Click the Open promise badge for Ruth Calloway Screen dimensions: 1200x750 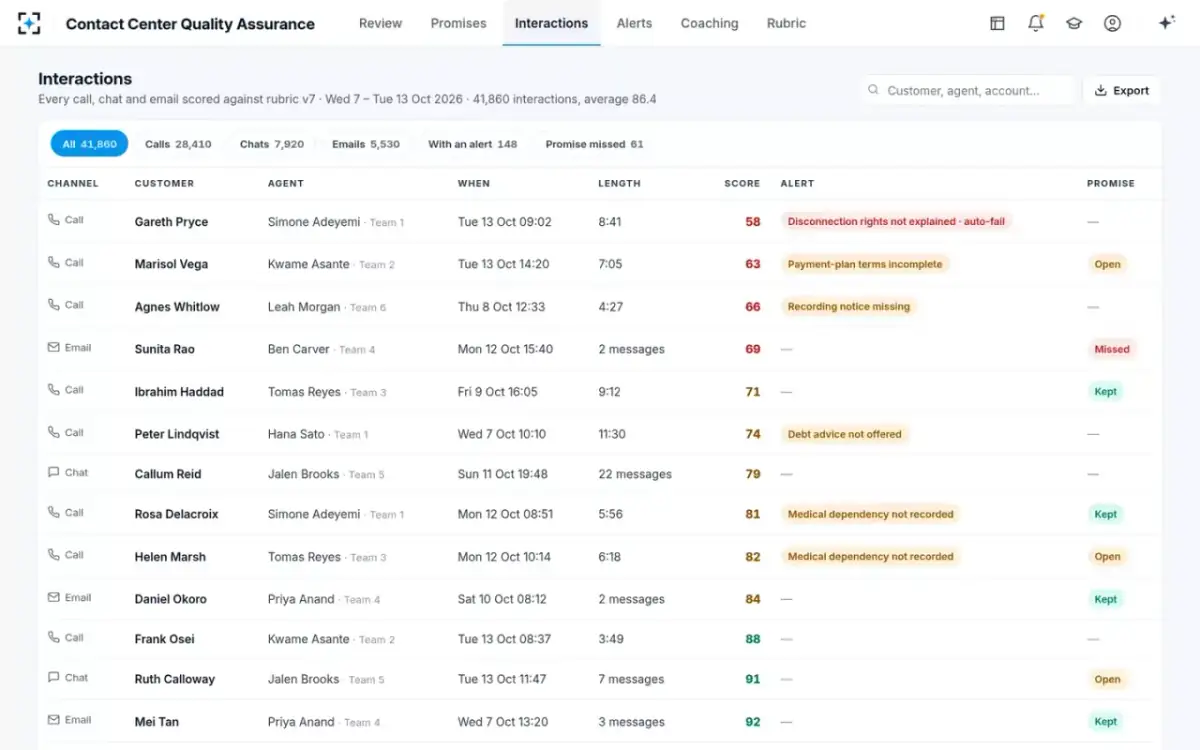click(1107, 679)
